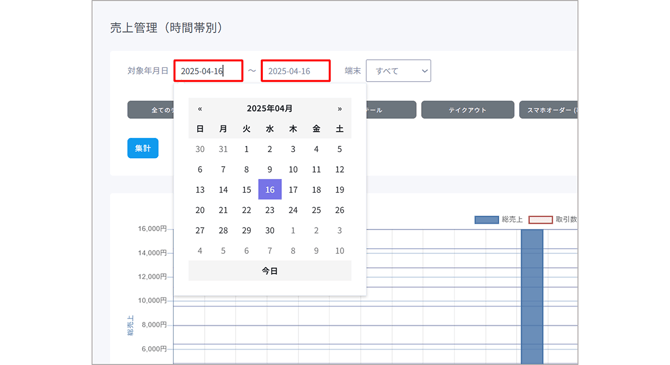The height and width of the screenshot is (365, 670).
Task: Select date 18 in the calendar
Action: point(316,190)
